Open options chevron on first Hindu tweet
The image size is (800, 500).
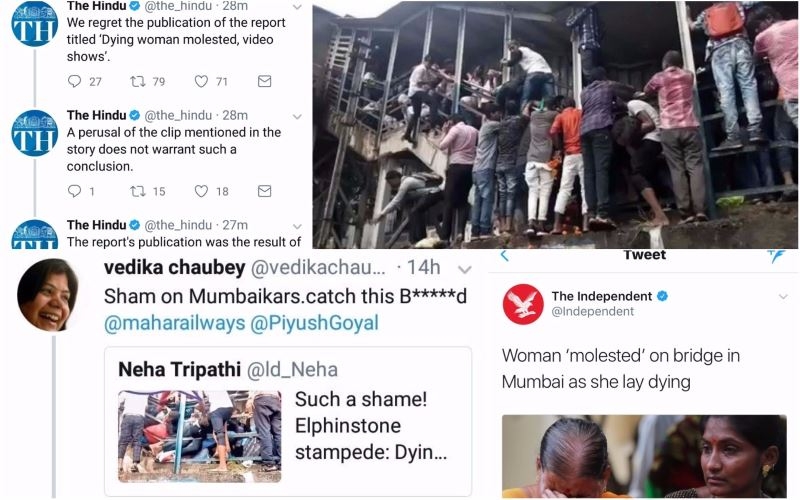tap(297, 7)
